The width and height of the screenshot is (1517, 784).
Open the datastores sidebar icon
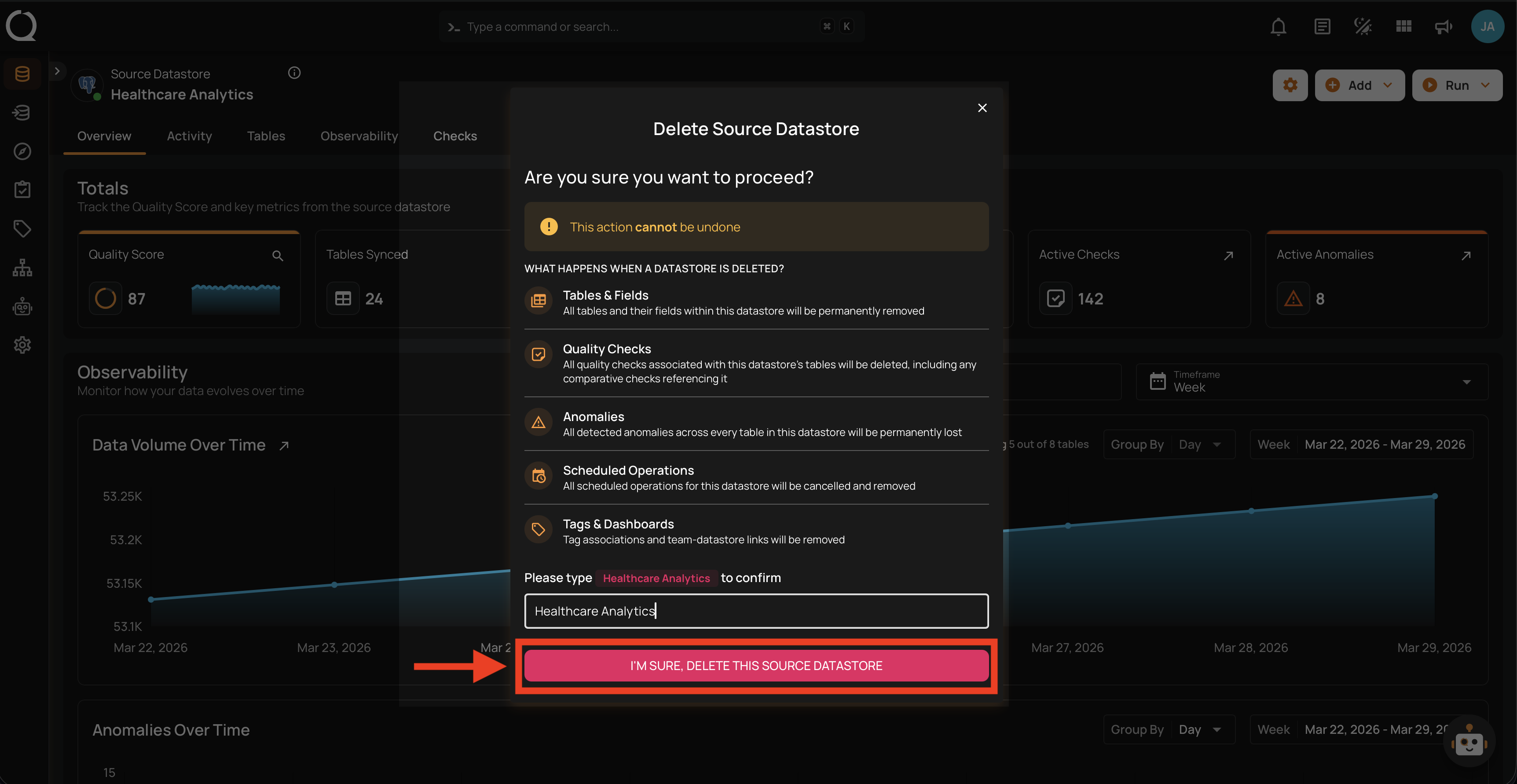(x=22, y=73)
